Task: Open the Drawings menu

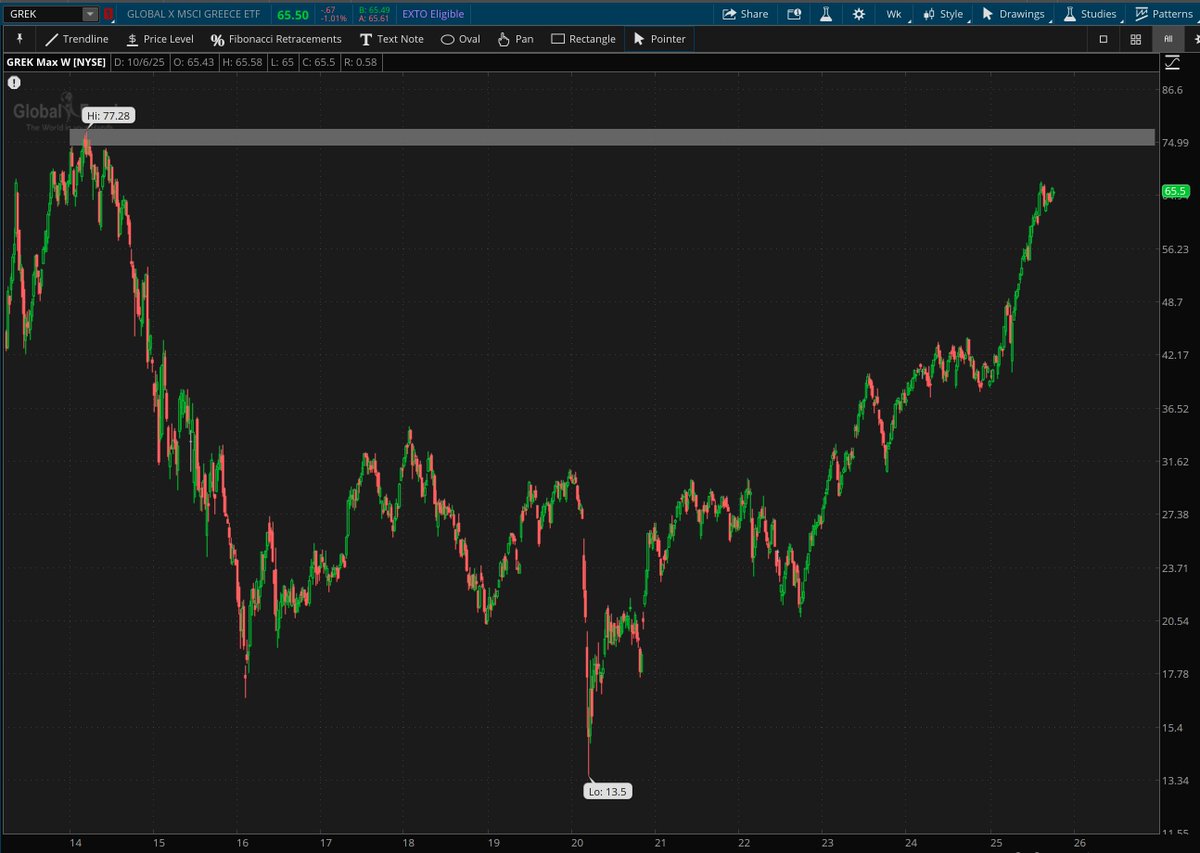Action: [1013, 14]
